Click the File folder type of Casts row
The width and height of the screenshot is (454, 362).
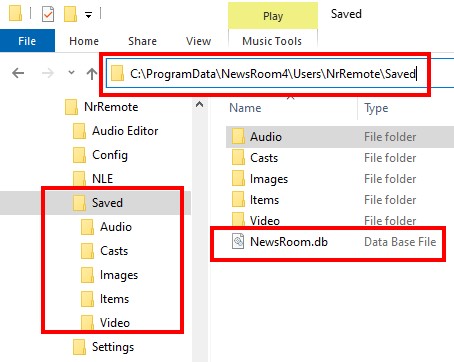[390, 158]
